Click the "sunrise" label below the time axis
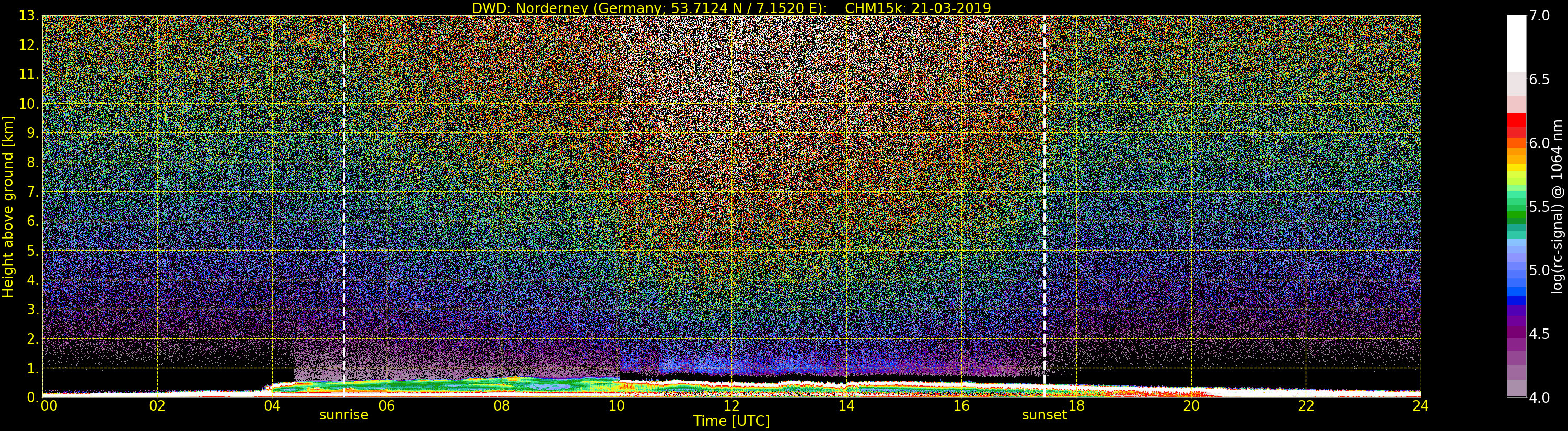 pos(344,415)
